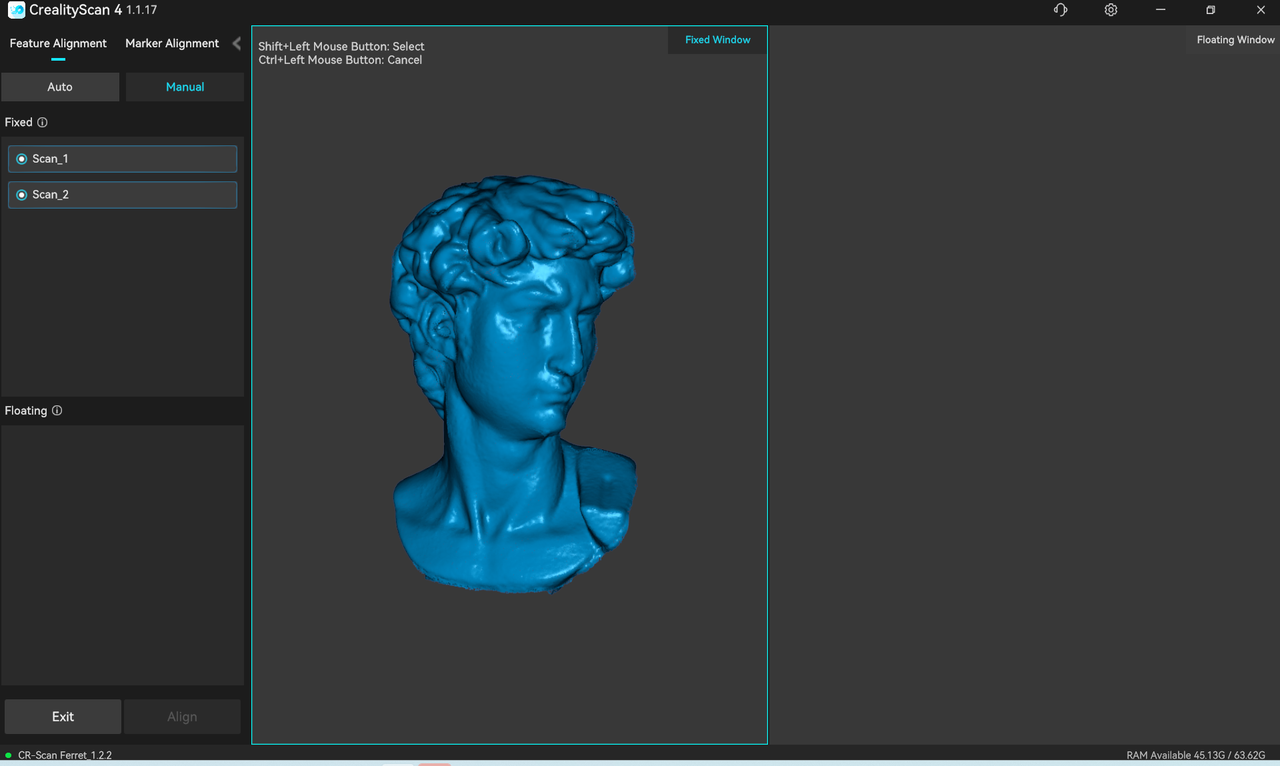
Task: Click the CrealityScan logo in title bar
Action: coord(16,10)
